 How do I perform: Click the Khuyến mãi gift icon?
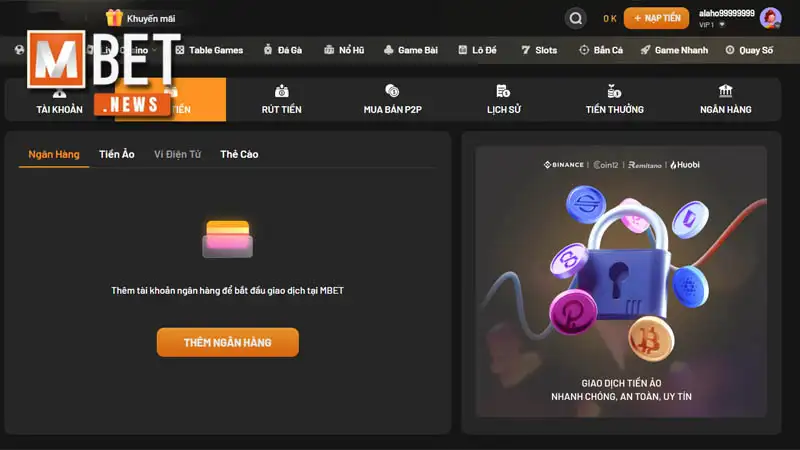coord(114,18)
